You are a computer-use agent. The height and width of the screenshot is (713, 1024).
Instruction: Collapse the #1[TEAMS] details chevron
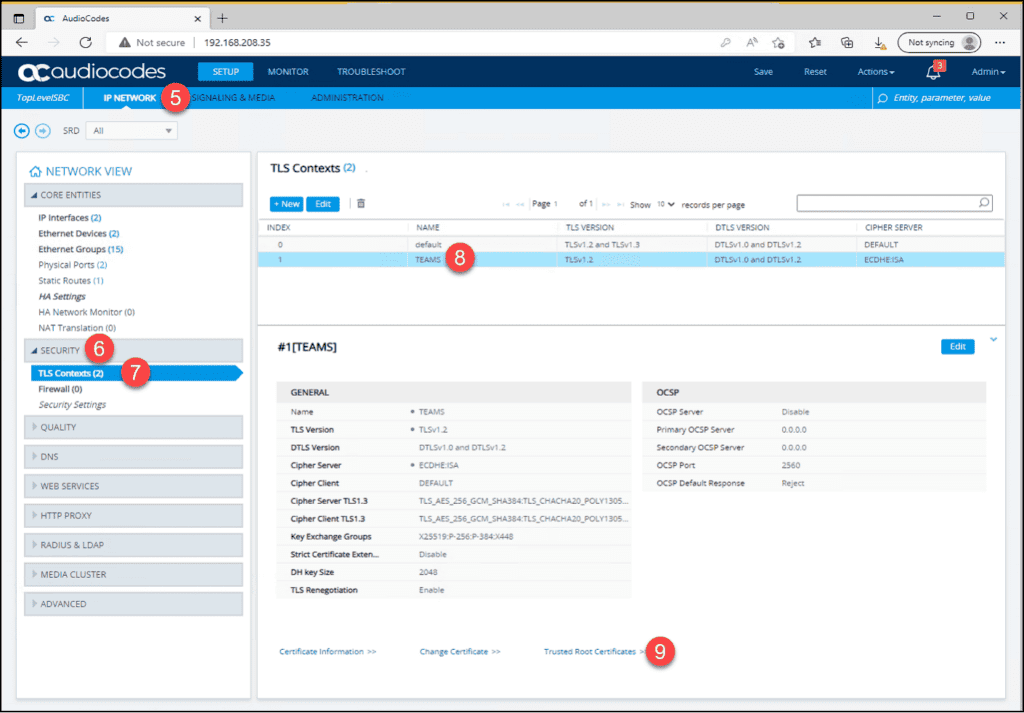993,340
